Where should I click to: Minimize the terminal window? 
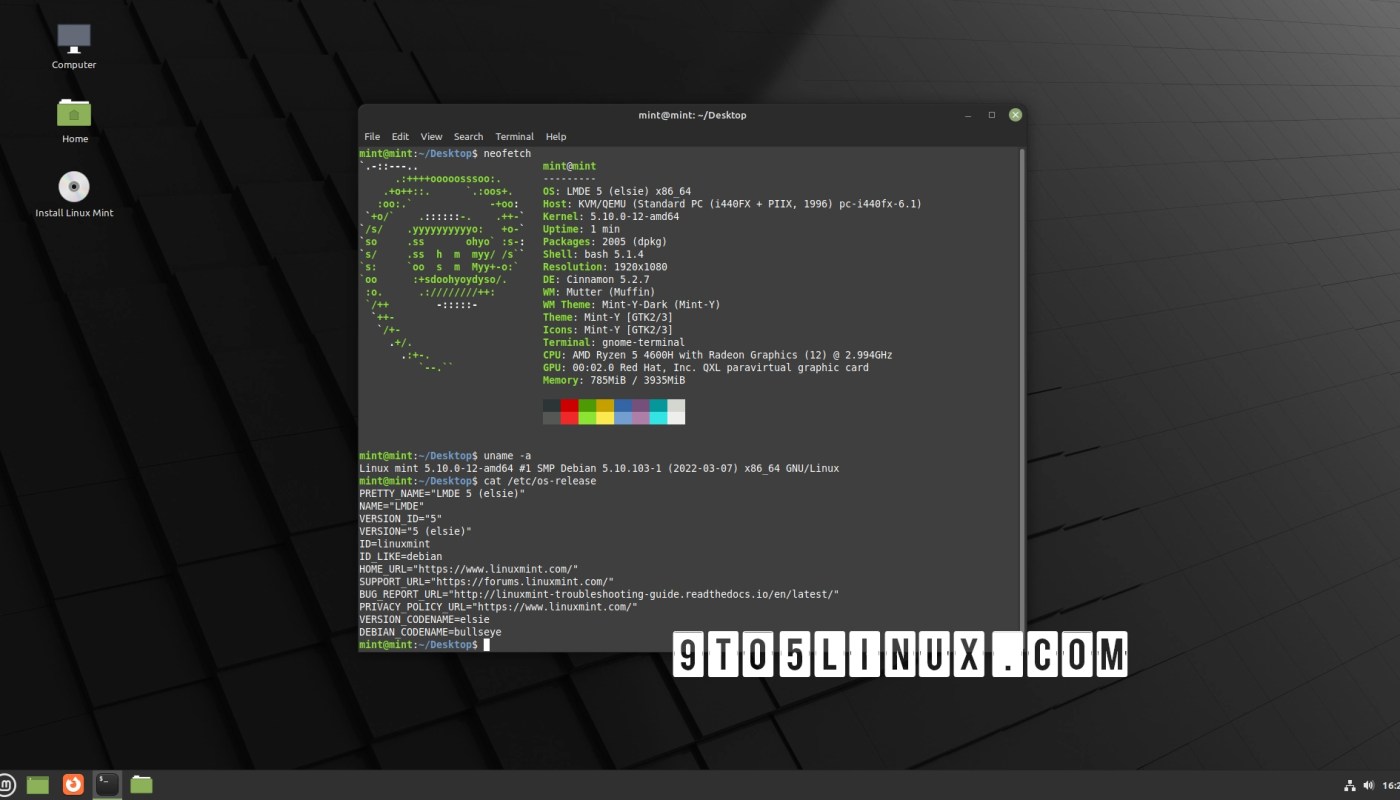click(x=968, y=115)
